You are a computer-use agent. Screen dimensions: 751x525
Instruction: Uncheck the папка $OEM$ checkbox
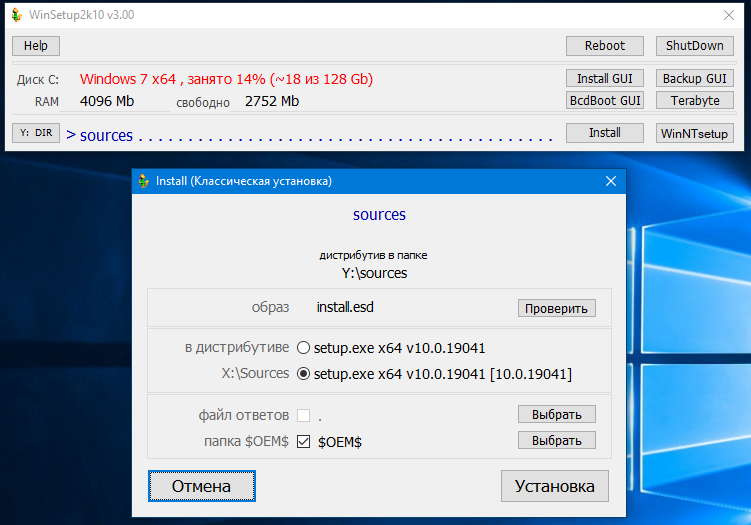coord(303,441)
